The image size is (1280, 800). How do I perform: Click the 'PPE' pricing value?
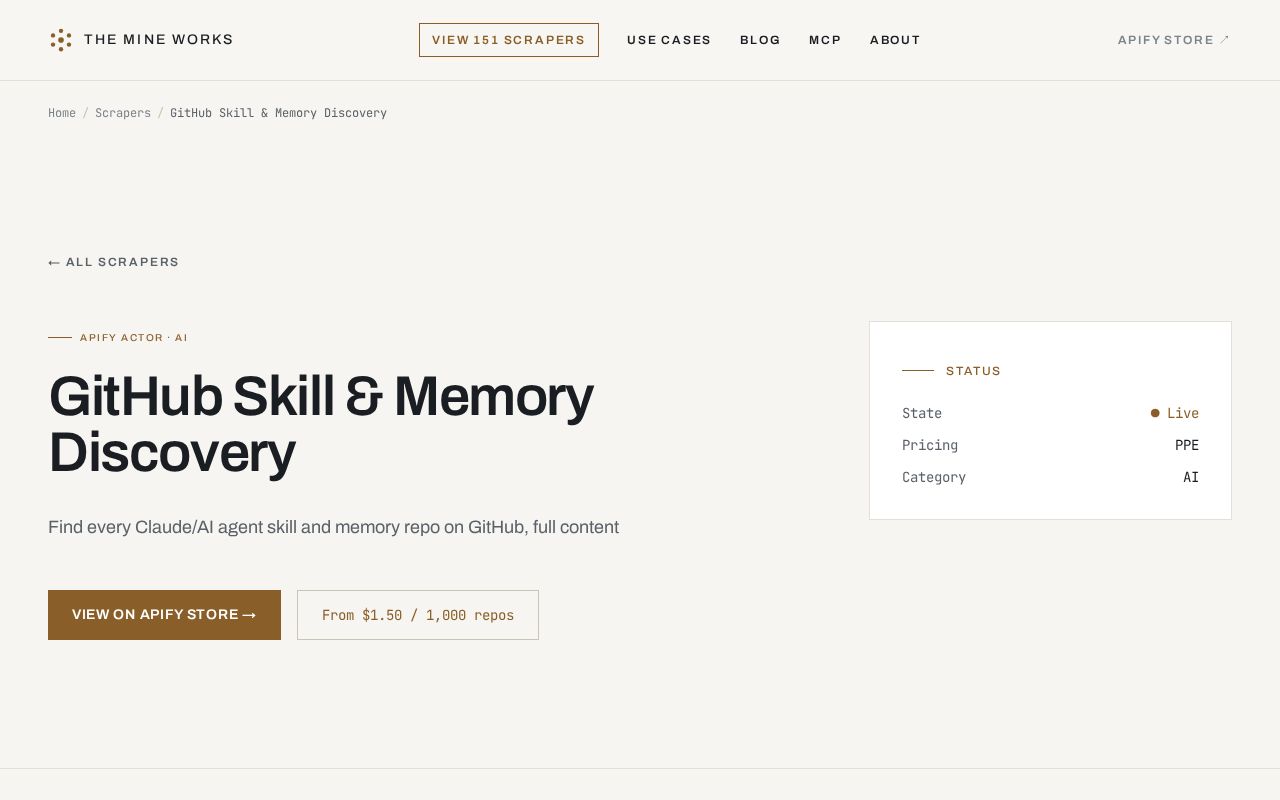pyautogui.click(x=1187, y=445)
